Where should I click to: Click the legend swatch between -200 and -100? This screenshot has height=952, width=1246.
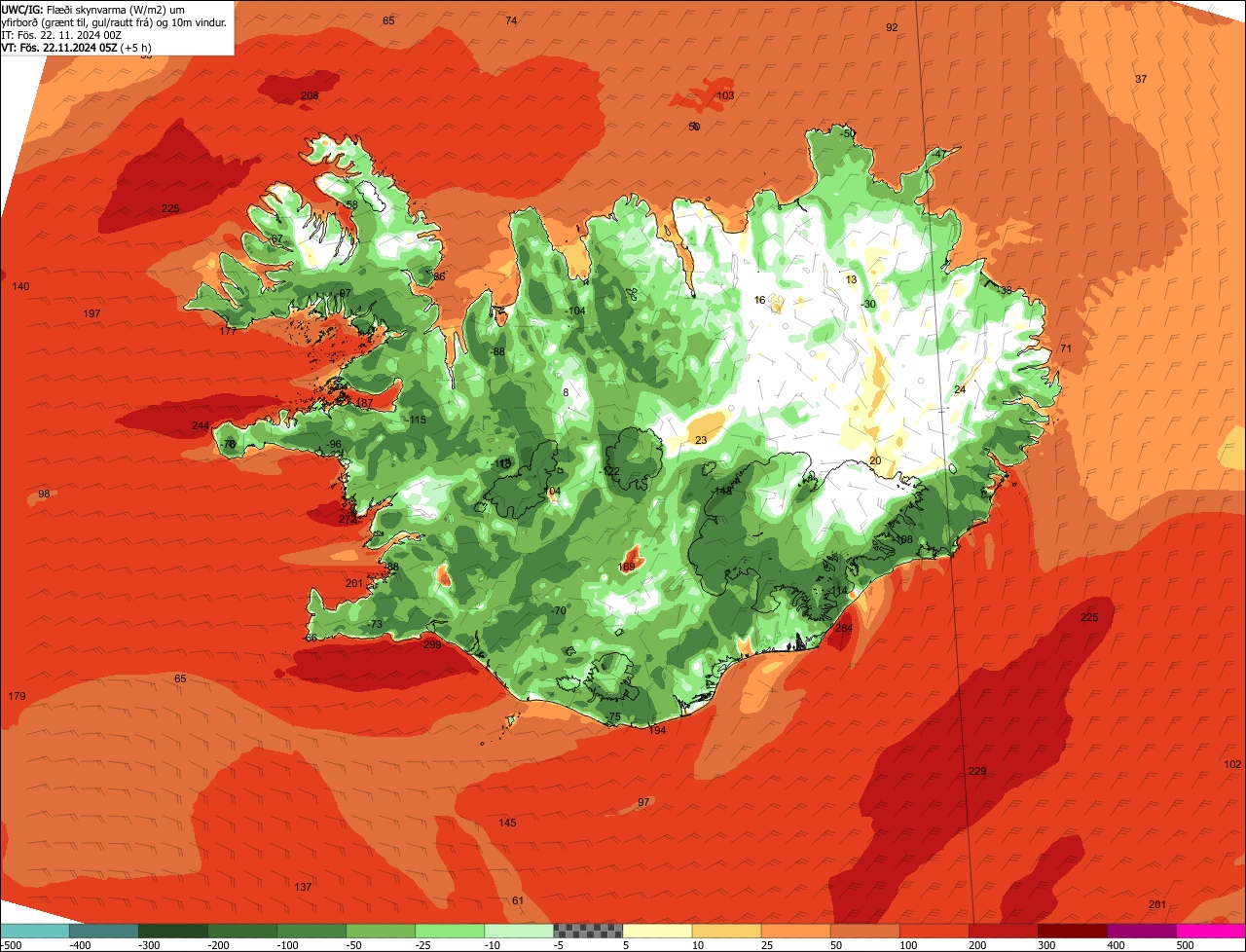(241, 931)
